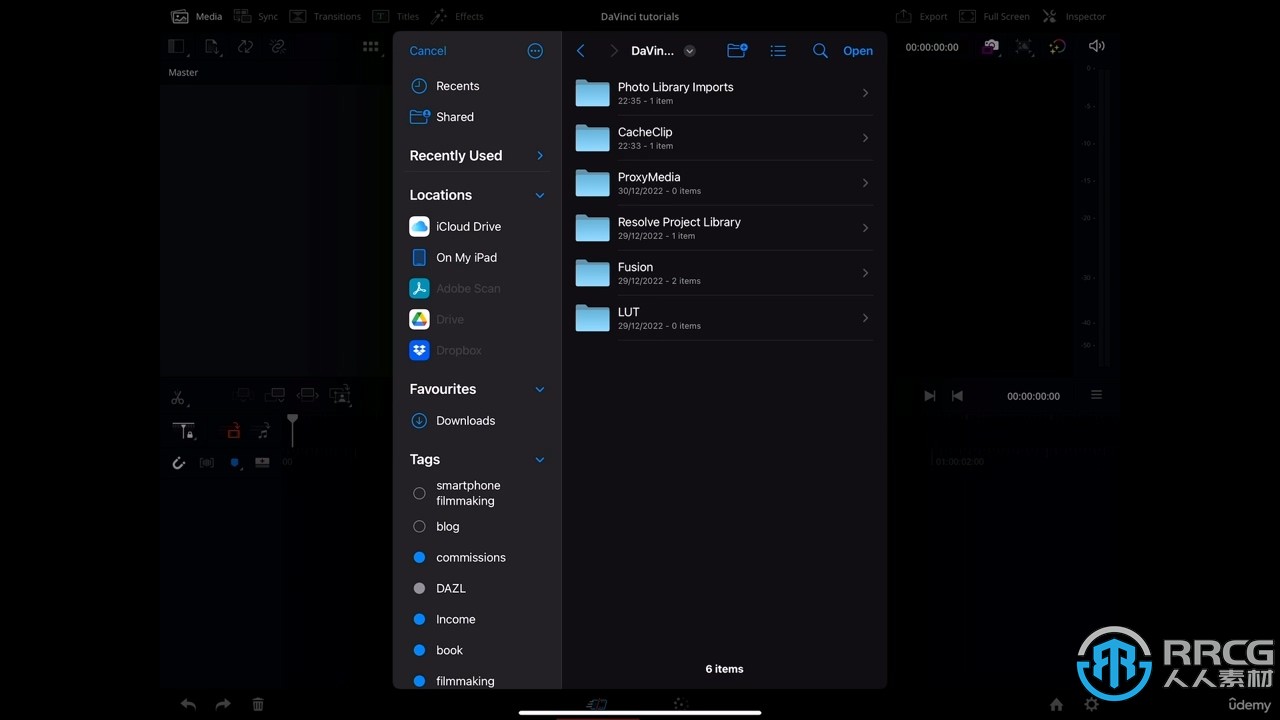Viewport: 1280px width, 720px height.
Task: Click the Open button
Action: (x=858, y=51)
